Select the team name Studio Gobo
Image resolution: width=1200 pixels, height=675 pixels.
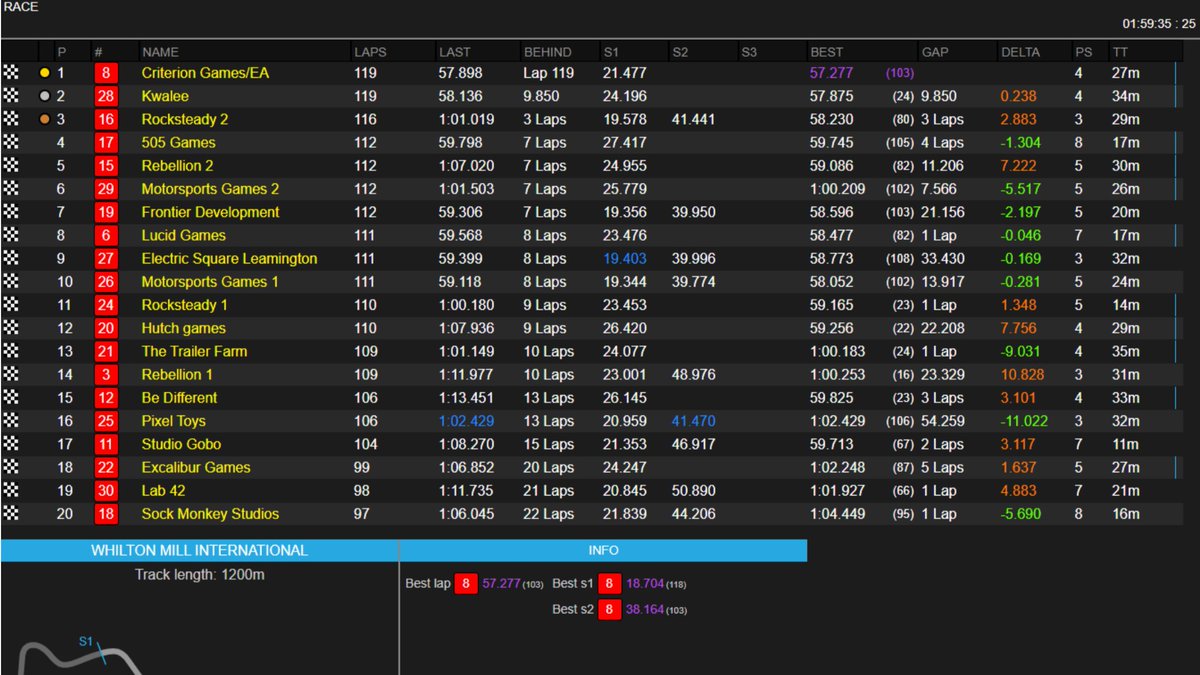181,444
